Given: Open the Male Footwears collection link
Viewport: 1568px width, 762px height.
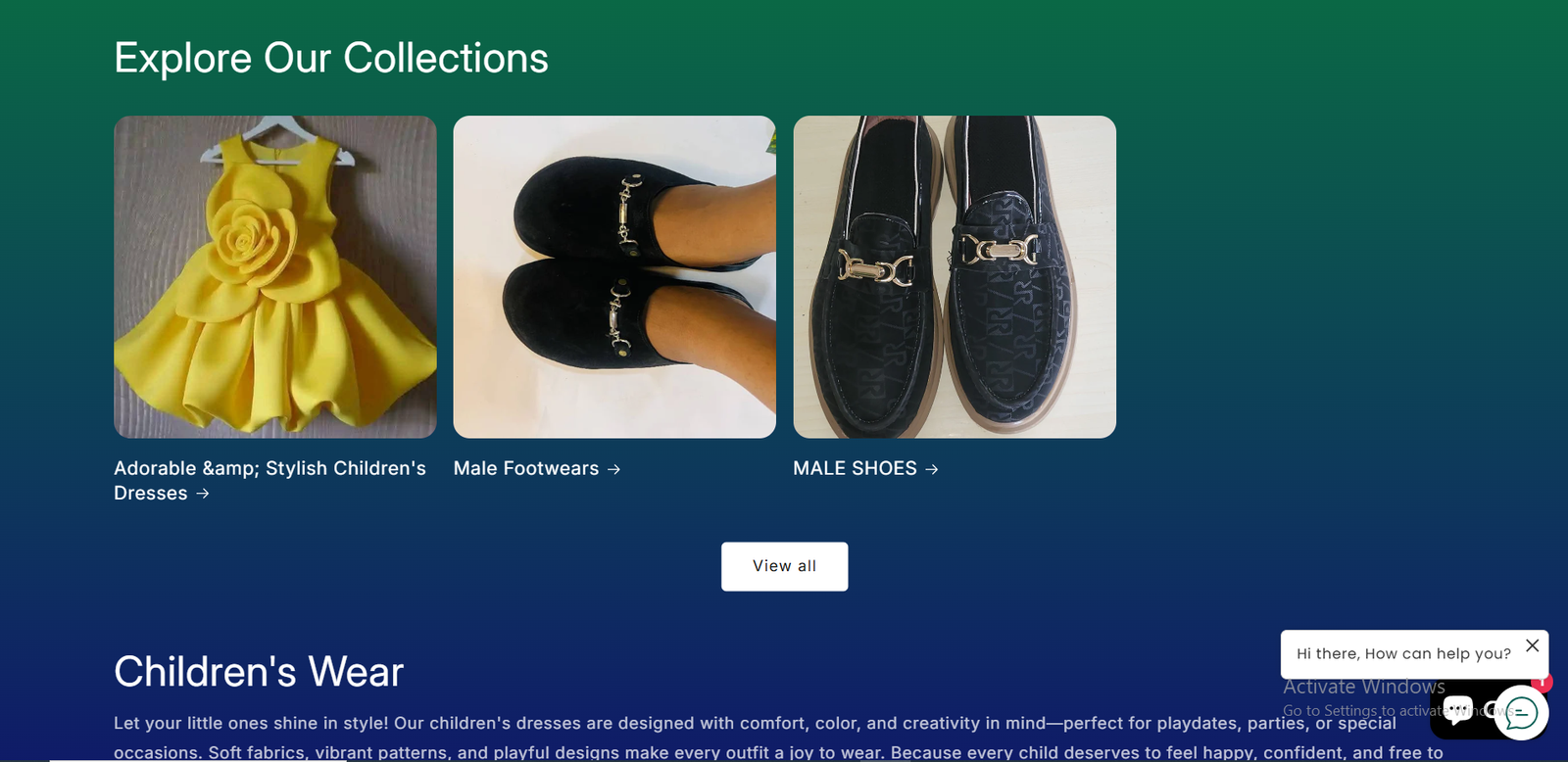Looking at the screenshot, I should [x=525, y=469].
